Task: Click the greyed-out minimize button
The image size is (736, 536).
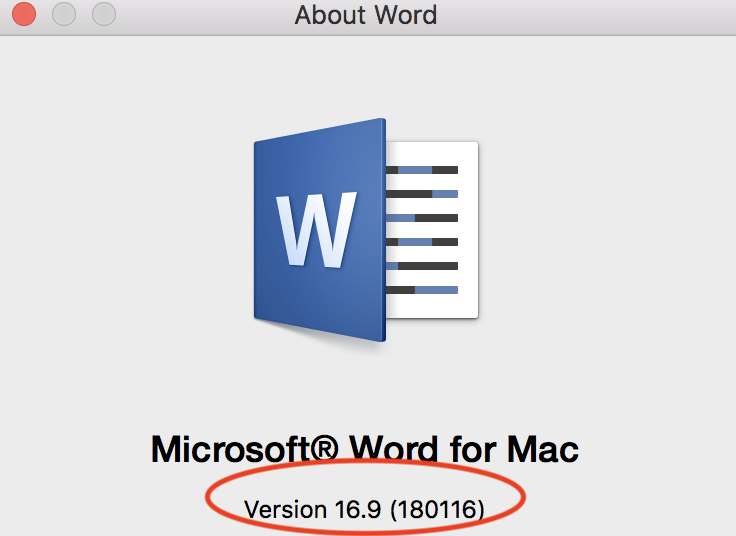Action: (x=64, y=14)
